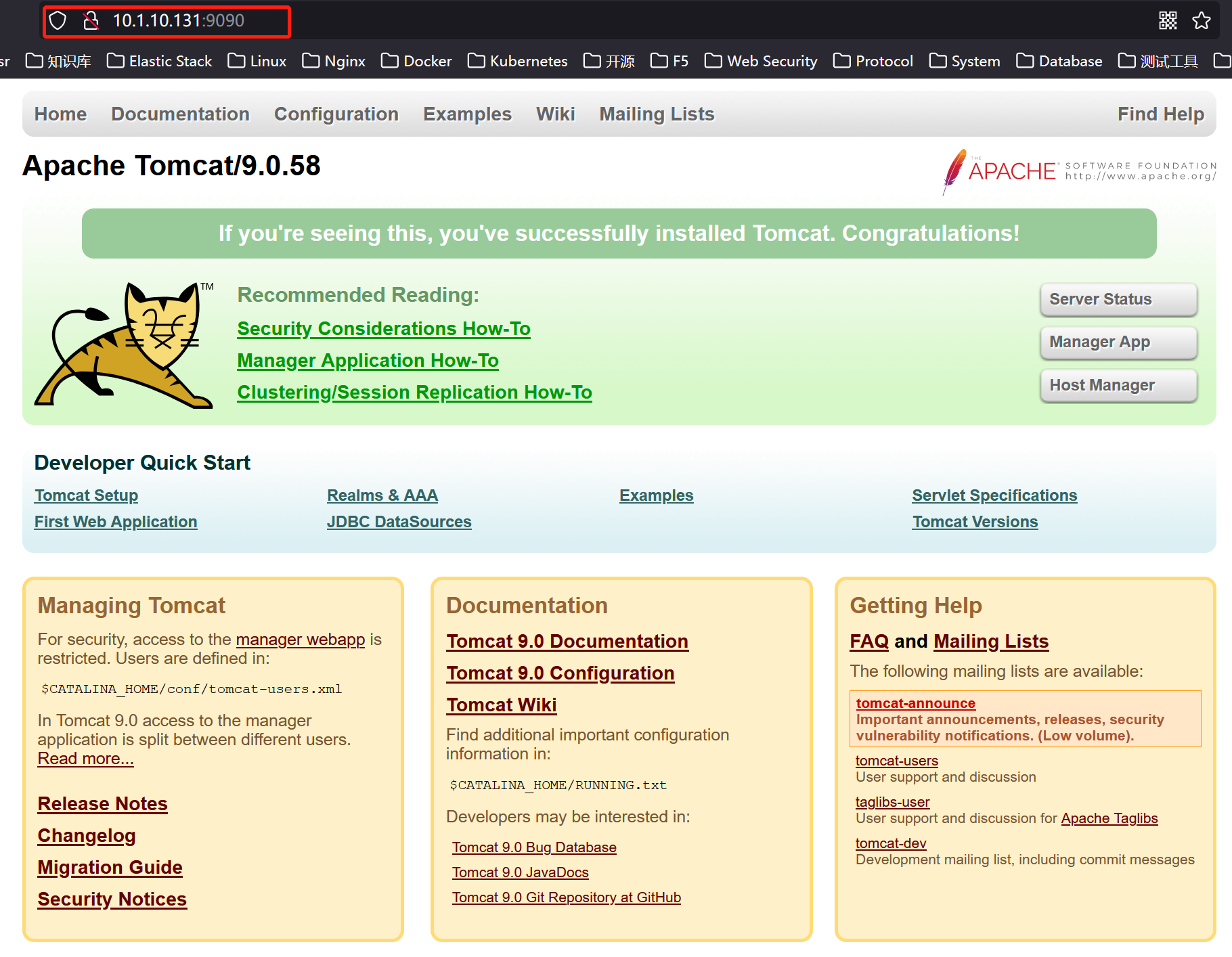The height and width of the screenshot is (957, 1232).
Task: Open Tomcat 9.0 Documentation link
Action: (x=567, y=642)
